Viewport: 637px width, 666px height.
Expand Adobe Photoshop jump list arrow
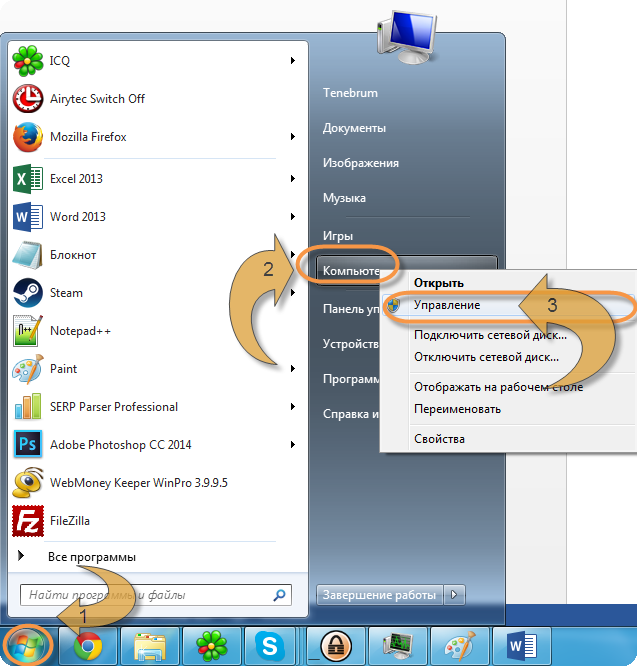tap(293, 444)
